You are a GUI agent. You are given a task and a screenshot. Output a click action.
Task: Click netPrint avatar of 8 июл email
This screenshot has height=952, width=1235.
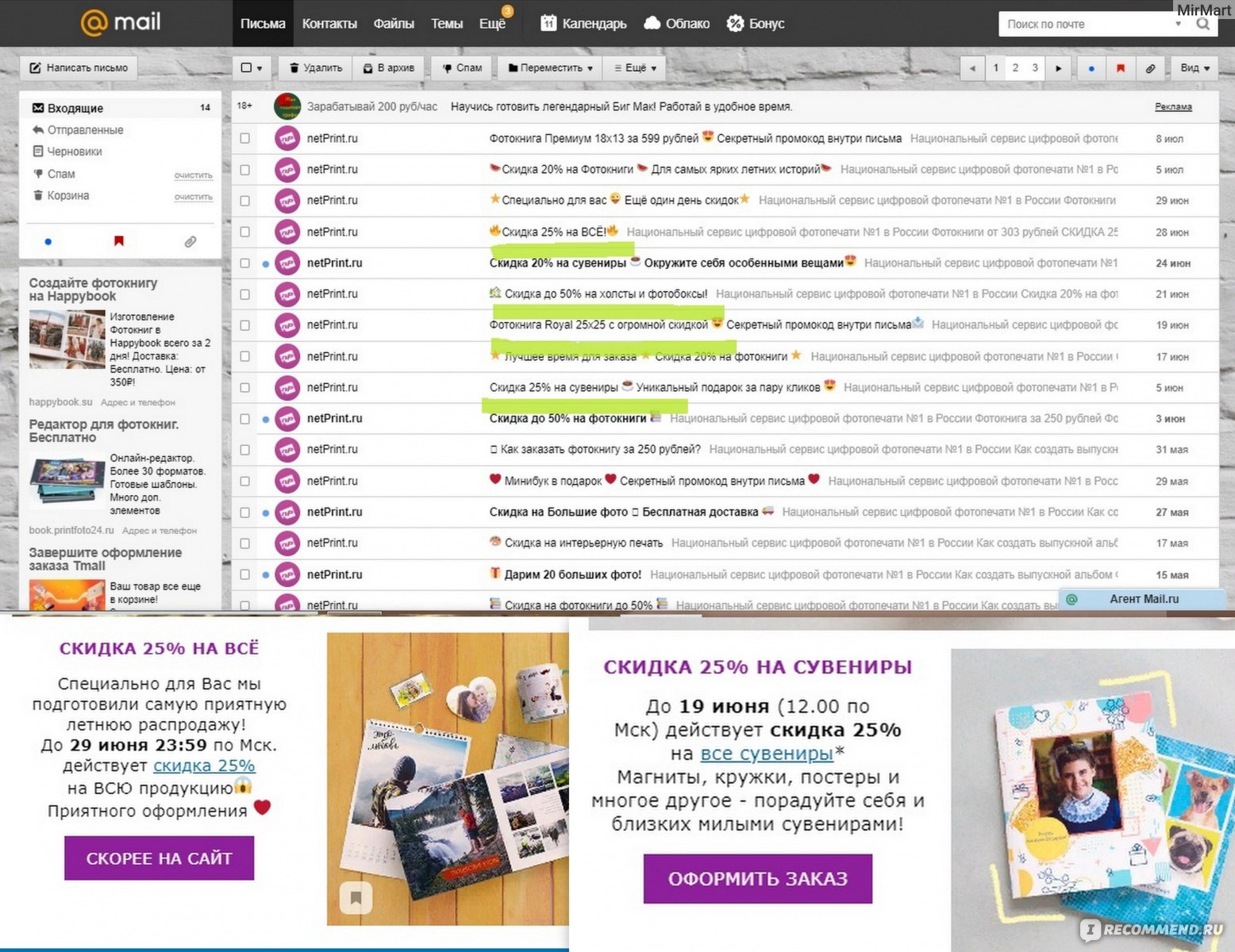click(287, 138)
